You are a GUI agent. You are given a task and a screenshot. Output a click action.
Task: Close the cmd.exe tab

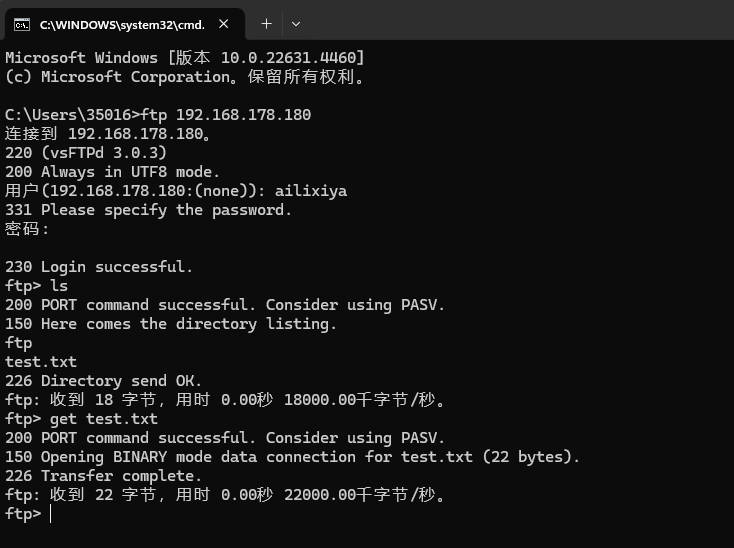[x=222, y=23]
